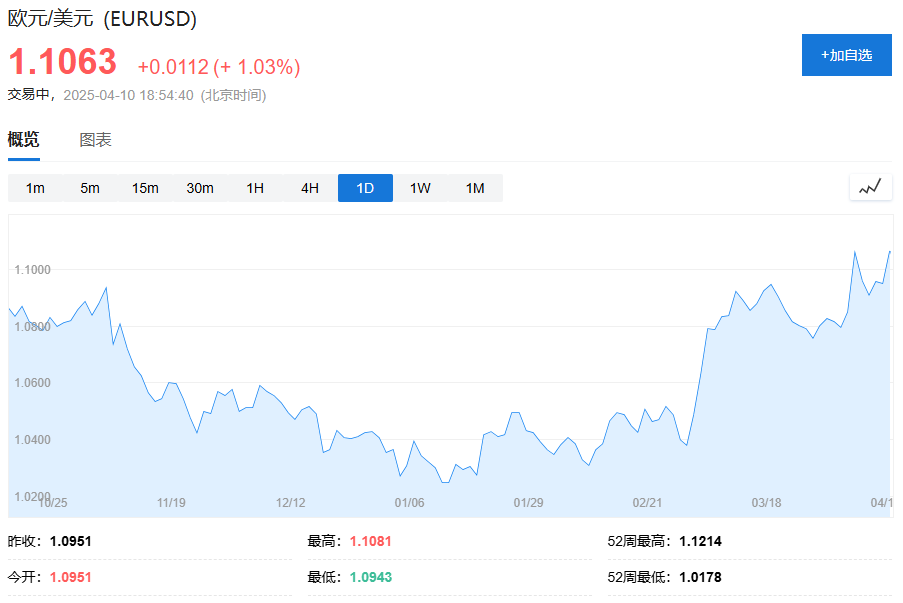Click the line chart type icon
The height and width of the screenshot is (603, 903).
point(870,187)
